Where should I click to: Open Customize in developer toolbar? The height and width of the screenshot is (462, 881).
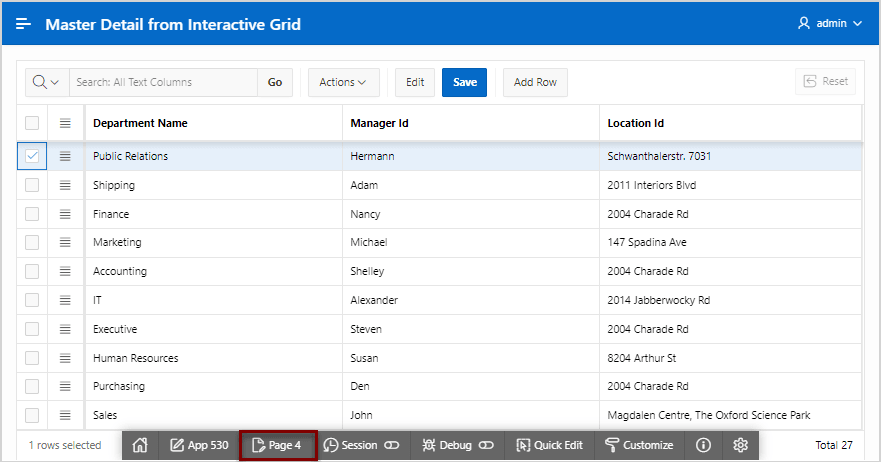(x=639, y=445)
